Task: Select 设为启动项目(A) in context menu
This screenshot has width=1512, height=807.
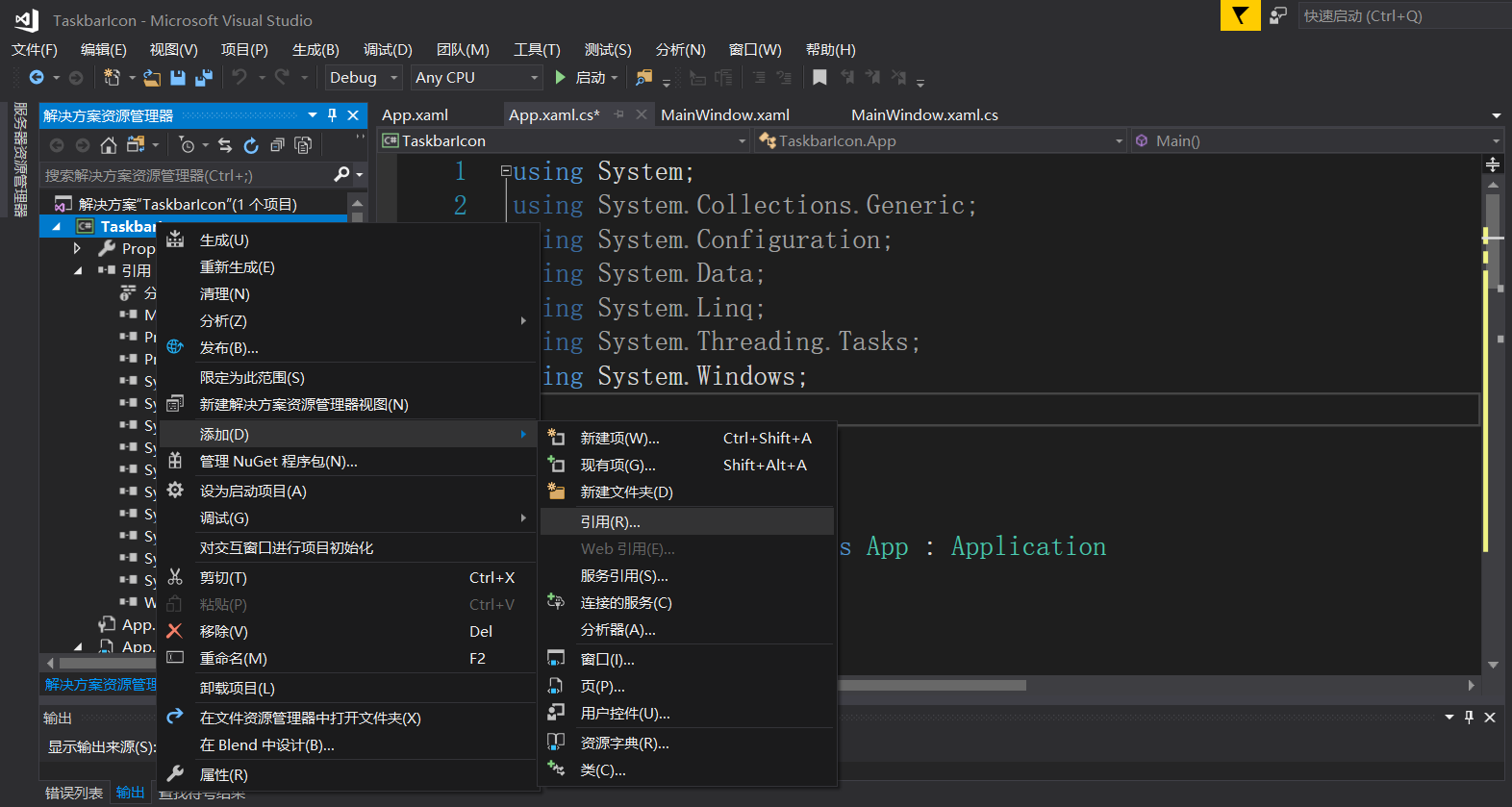Action: pos(347,491)
